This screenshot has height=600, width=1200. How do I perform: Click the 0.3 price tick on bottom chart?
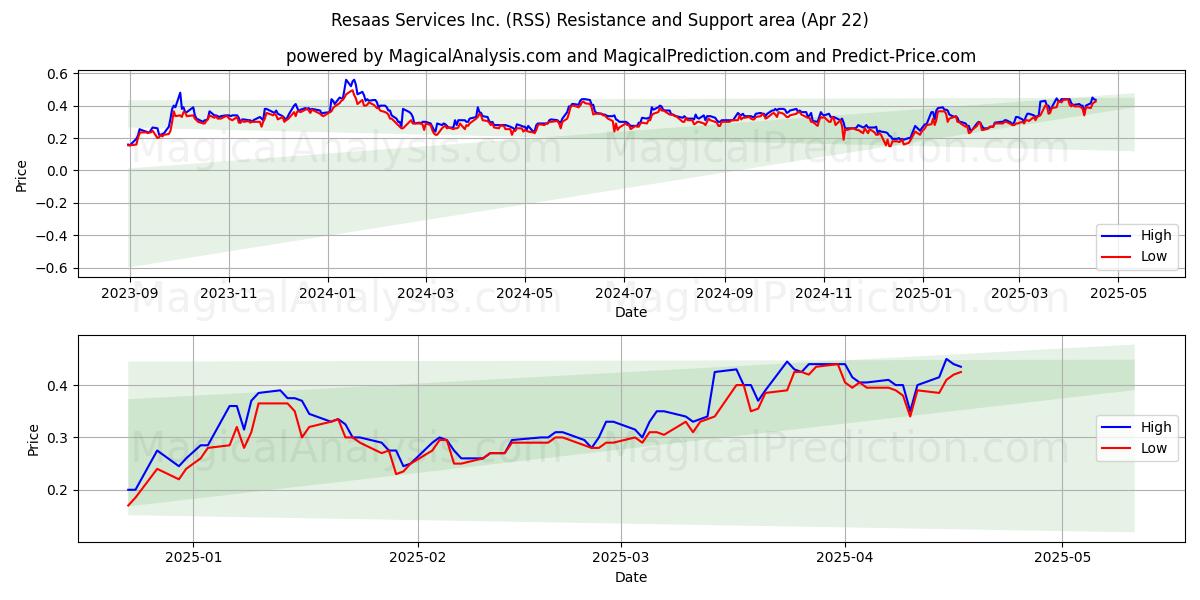[58, 438]
